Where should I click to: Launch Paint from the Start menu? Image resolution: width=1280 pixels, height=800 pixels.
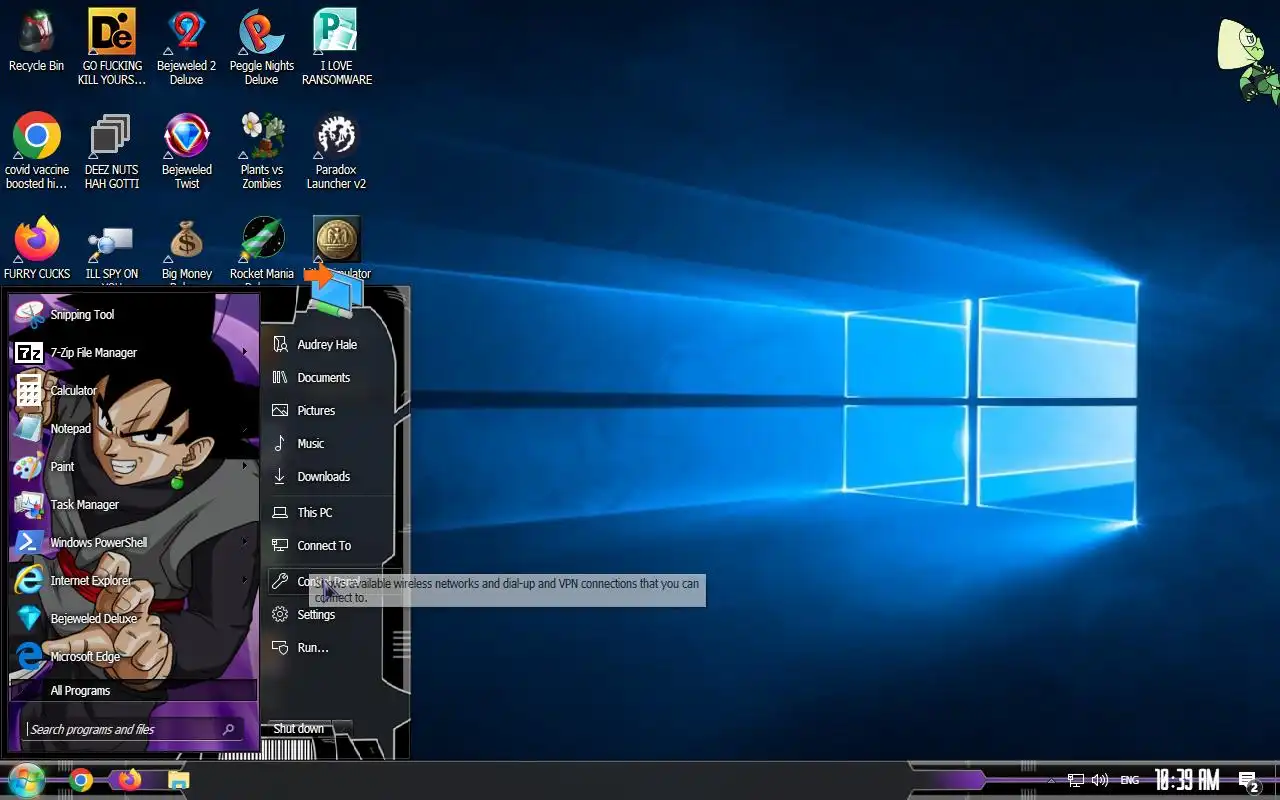pos(133,467)
